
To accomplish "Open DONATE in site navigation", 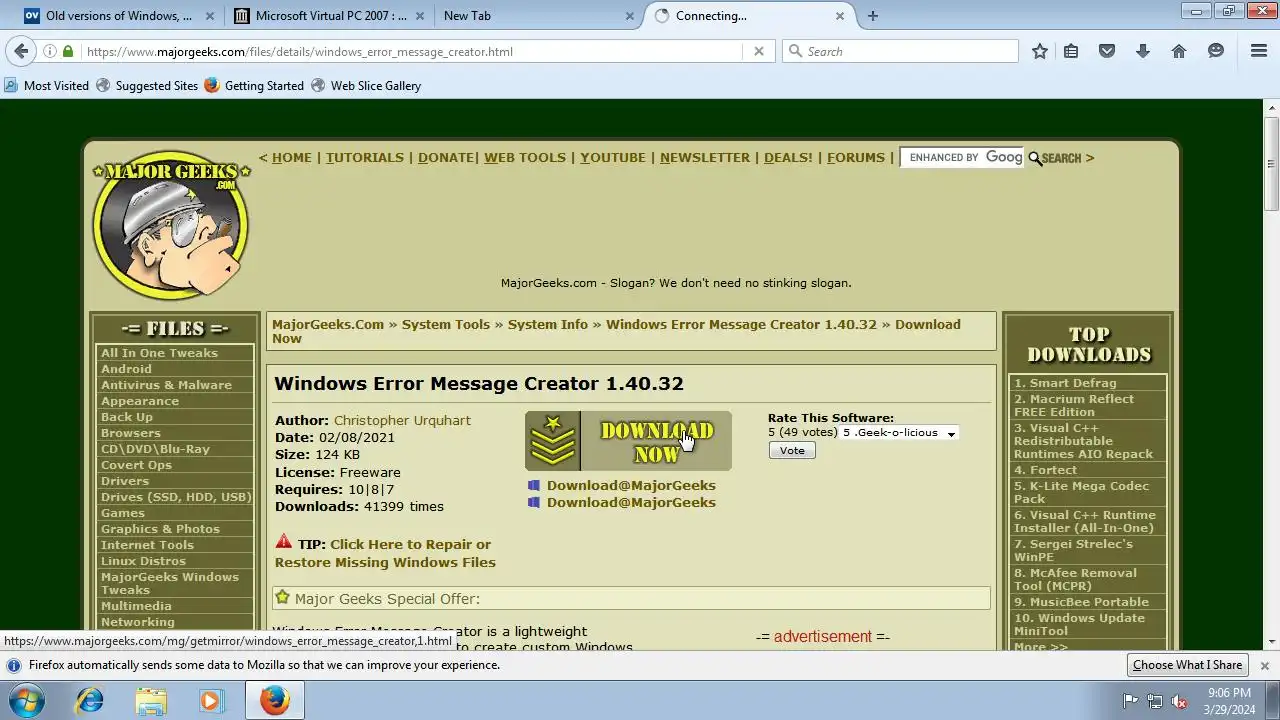I will (x=445, y=157).
